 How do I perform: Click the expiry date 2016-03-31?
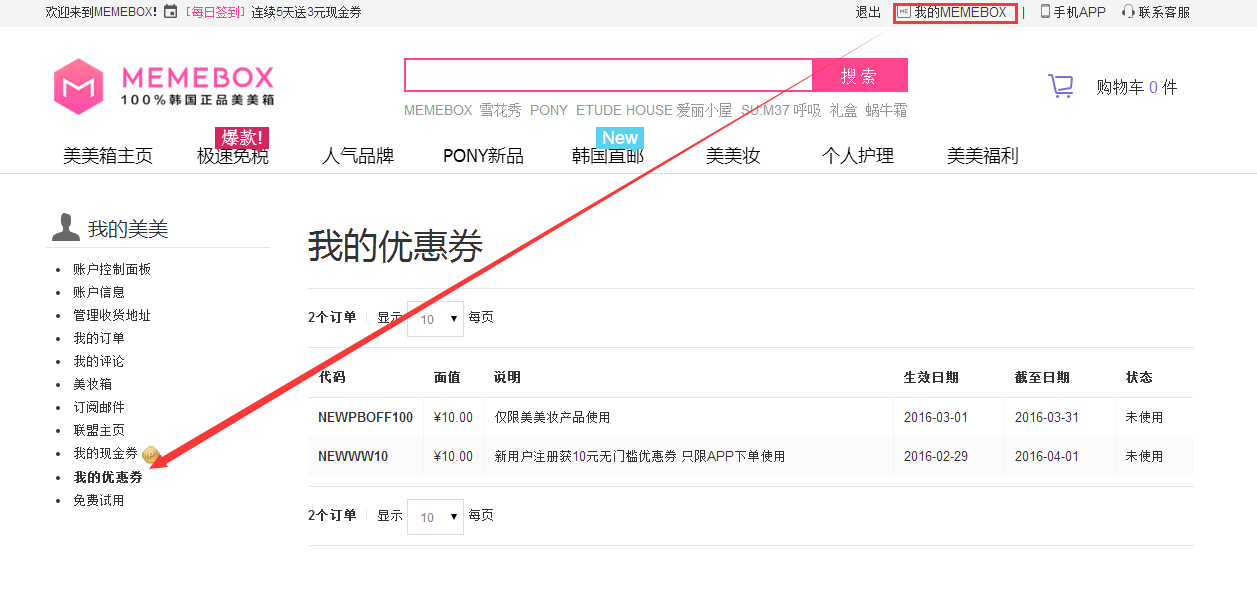(x=1047, y=417)
